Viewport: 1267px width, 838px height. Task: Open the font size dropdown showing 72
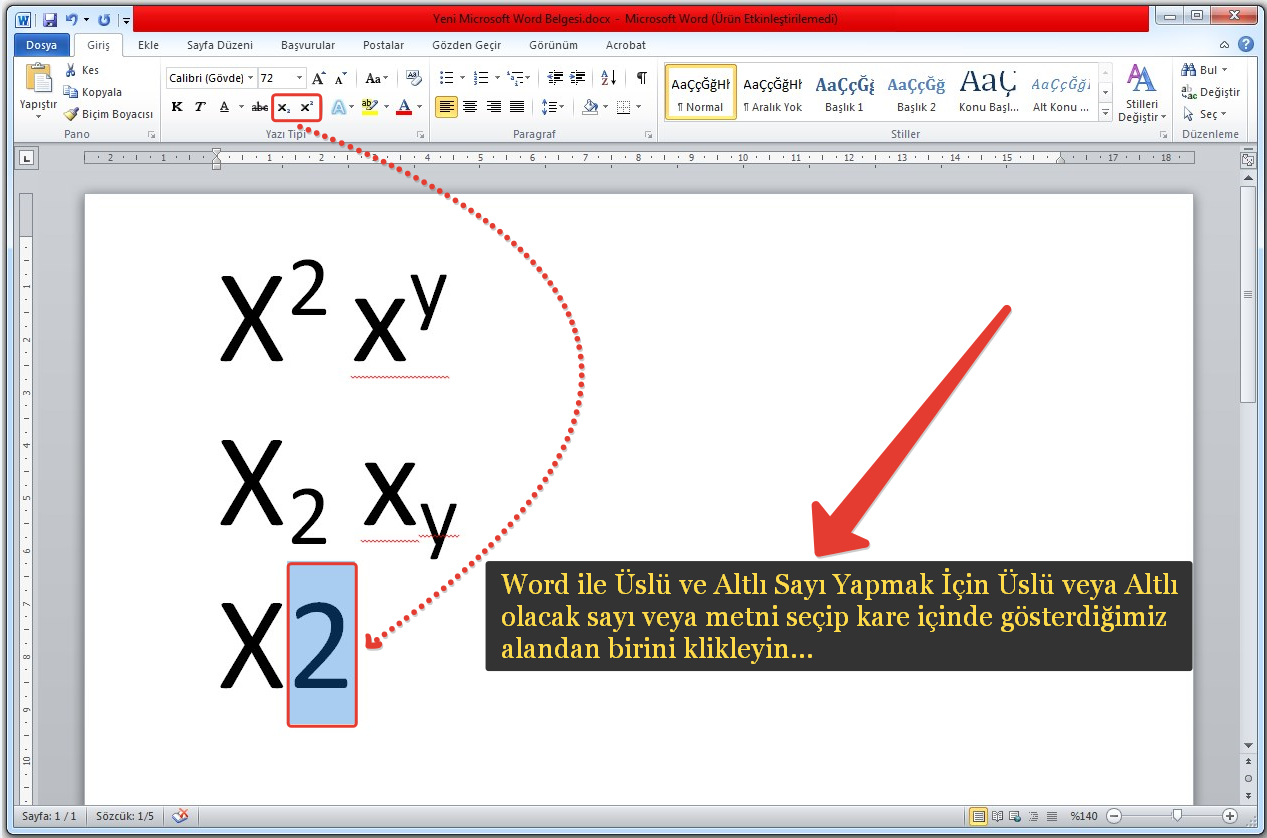point(300,78)
